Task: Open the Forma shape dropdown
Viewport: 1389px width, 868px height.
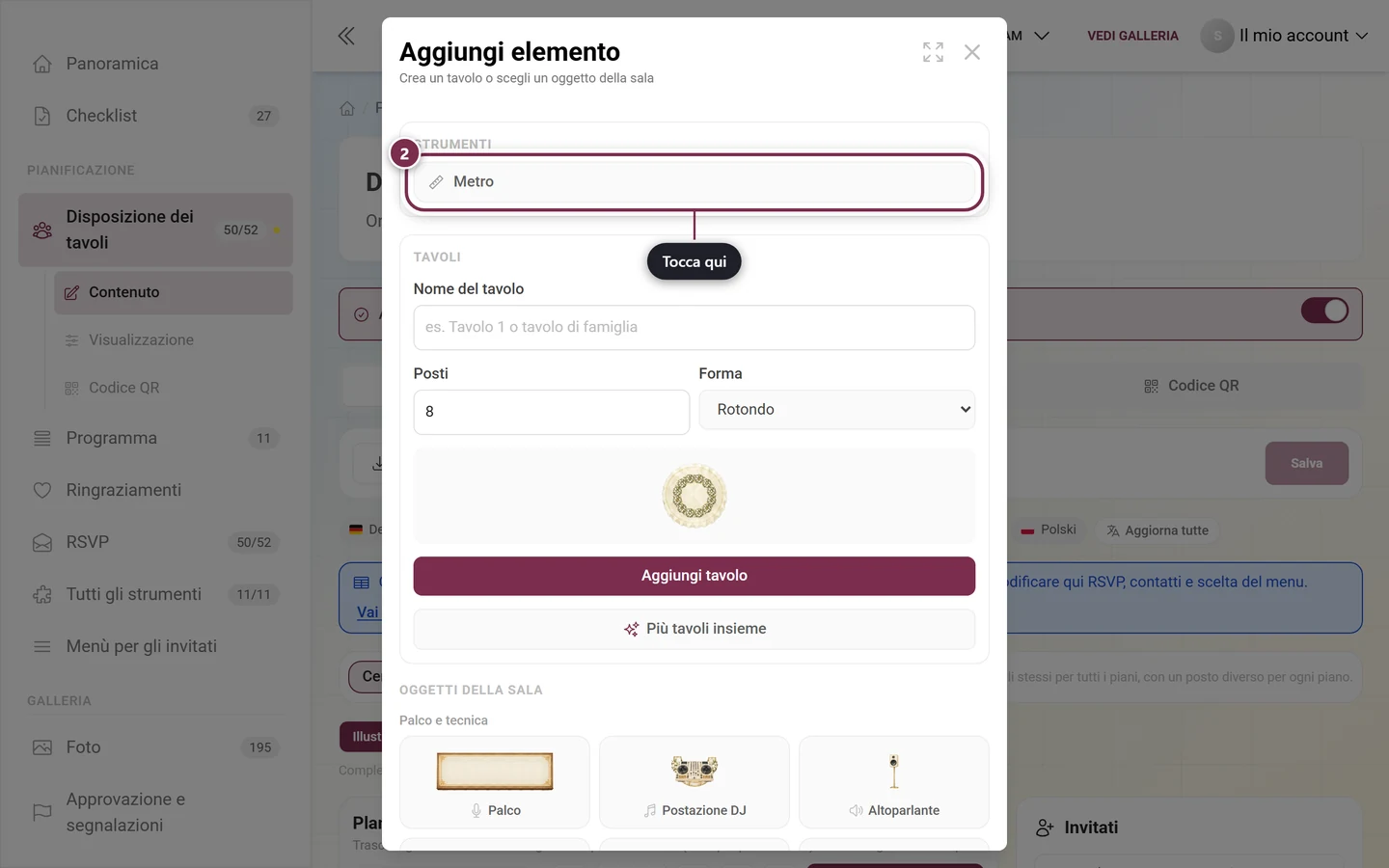Action: [x=836, y=410]
